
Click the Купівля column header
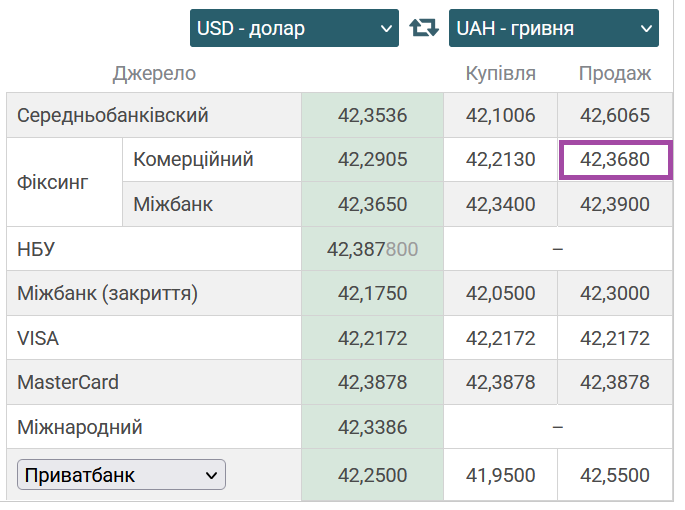pyautogui.click(x=500, y=73)
